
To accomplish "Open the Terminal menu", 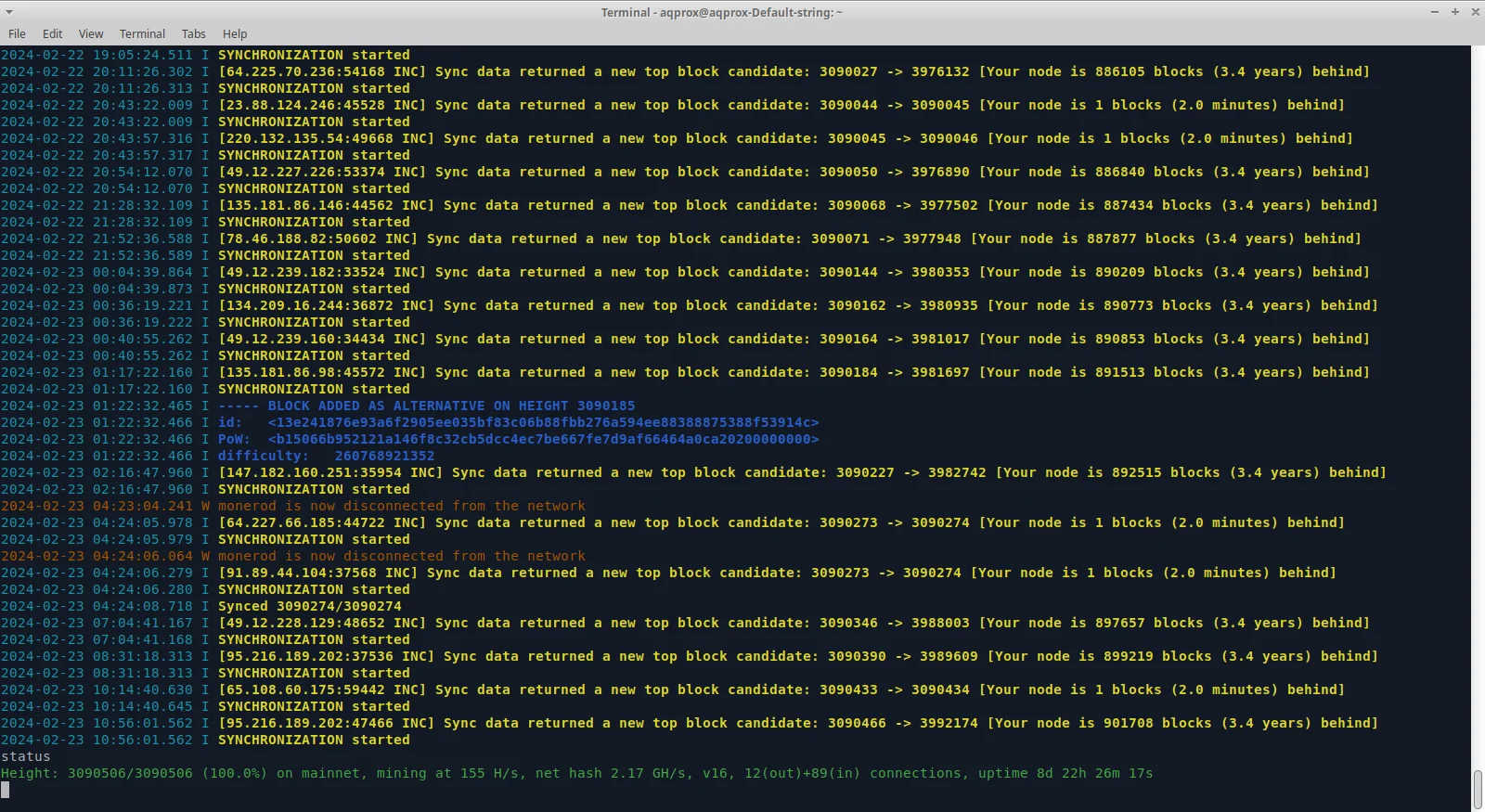I will tap(142, 33).
